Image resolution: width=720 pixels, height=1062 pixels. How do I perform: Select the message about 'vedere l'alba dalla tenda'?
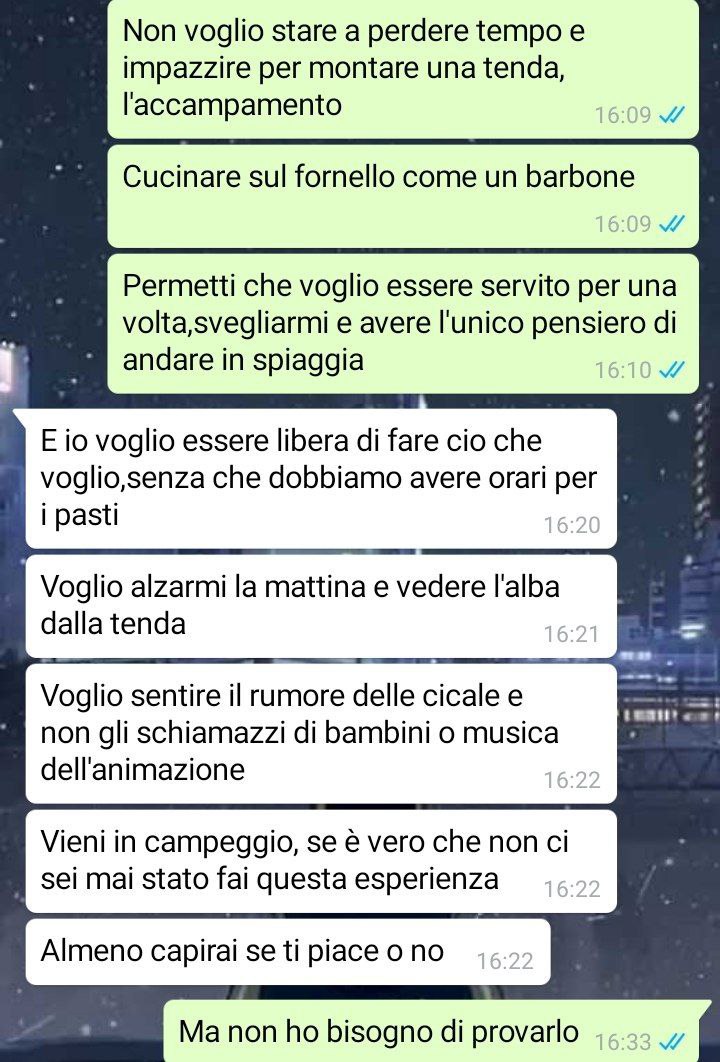(x=321, y=606)
